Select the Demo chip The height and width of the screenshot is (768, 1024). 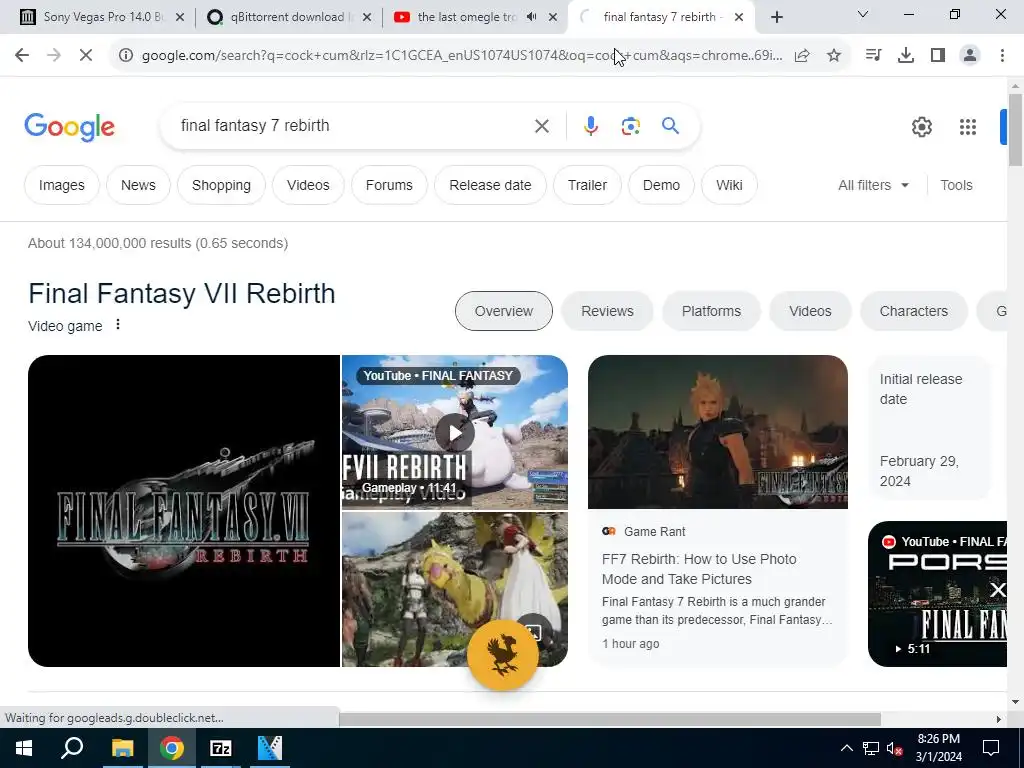(x=662, y=185)
